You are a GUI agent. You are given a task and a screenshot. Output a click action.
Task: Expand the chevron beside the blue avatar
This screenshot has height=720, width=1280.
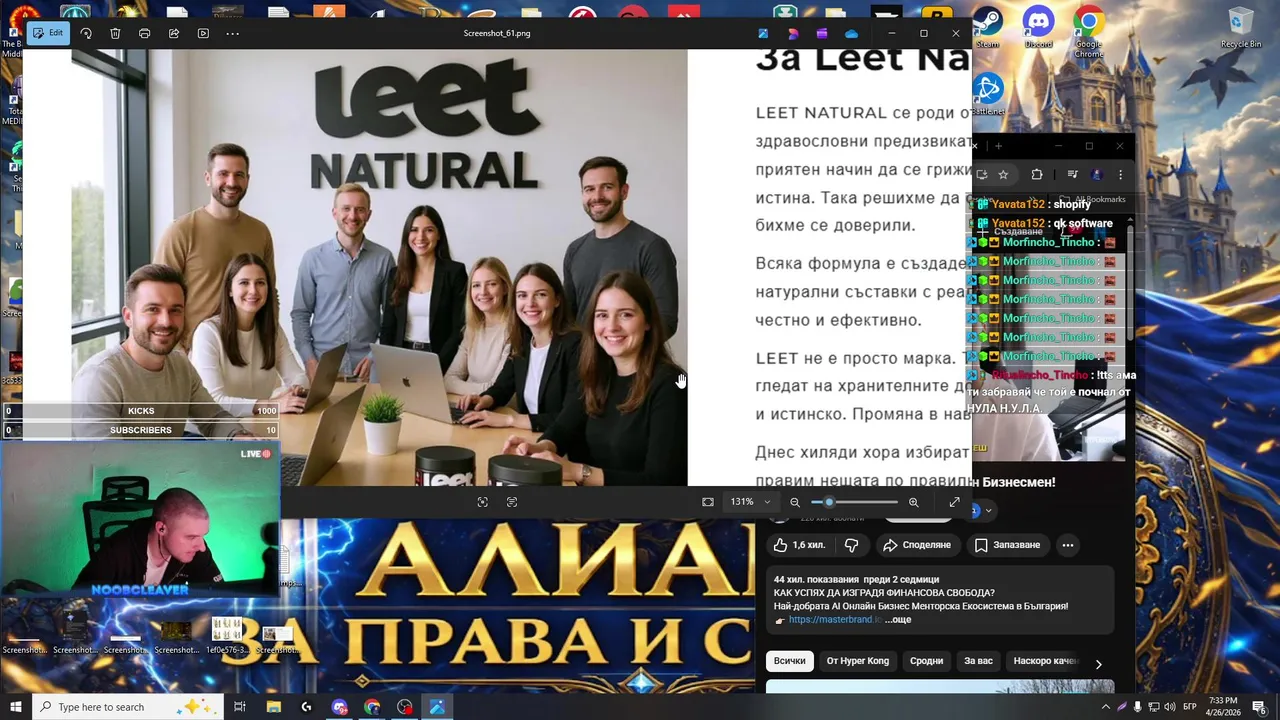tap(988, 511)
